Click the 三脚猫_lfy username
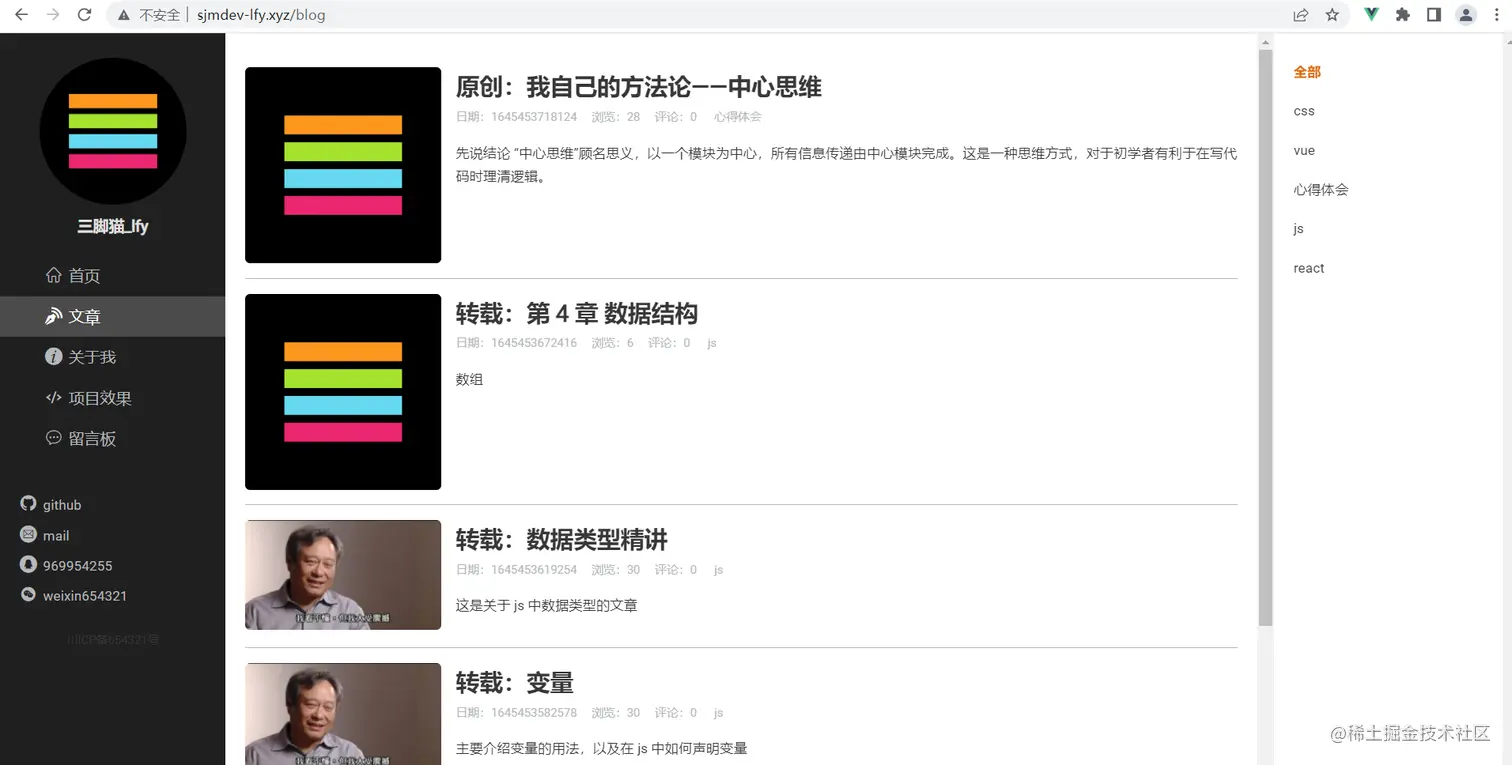 [x=113, y=226]
